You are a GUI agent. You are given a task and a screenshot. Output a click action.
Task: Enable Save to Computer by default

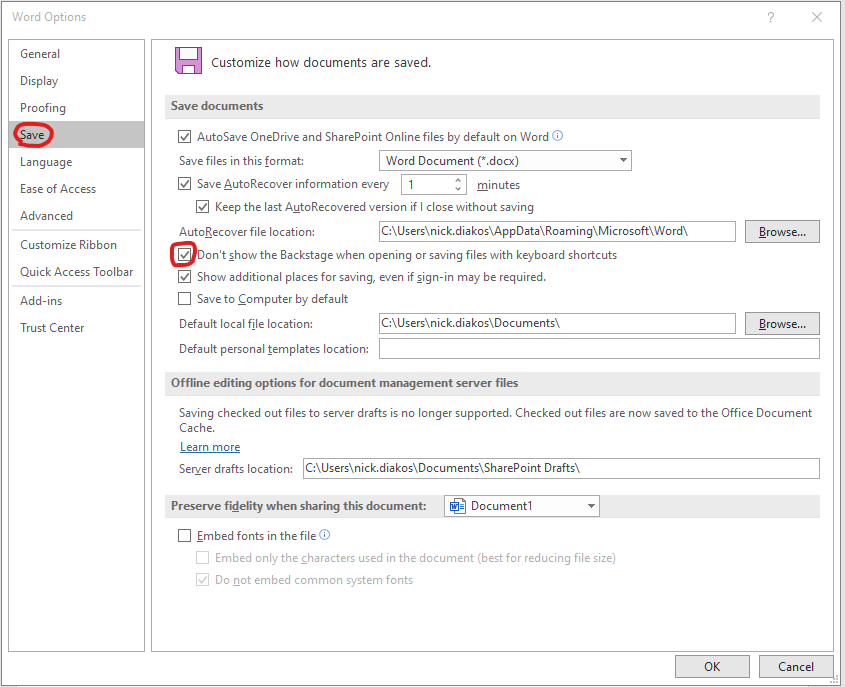pos(185,298)
